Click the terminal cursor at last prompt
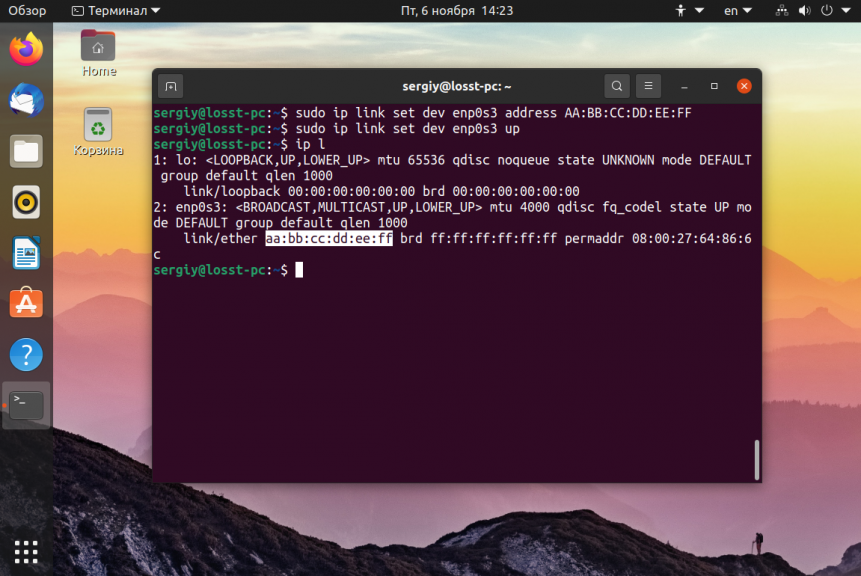The height and width of the screenshot is (576, 861). coord(299,270)
